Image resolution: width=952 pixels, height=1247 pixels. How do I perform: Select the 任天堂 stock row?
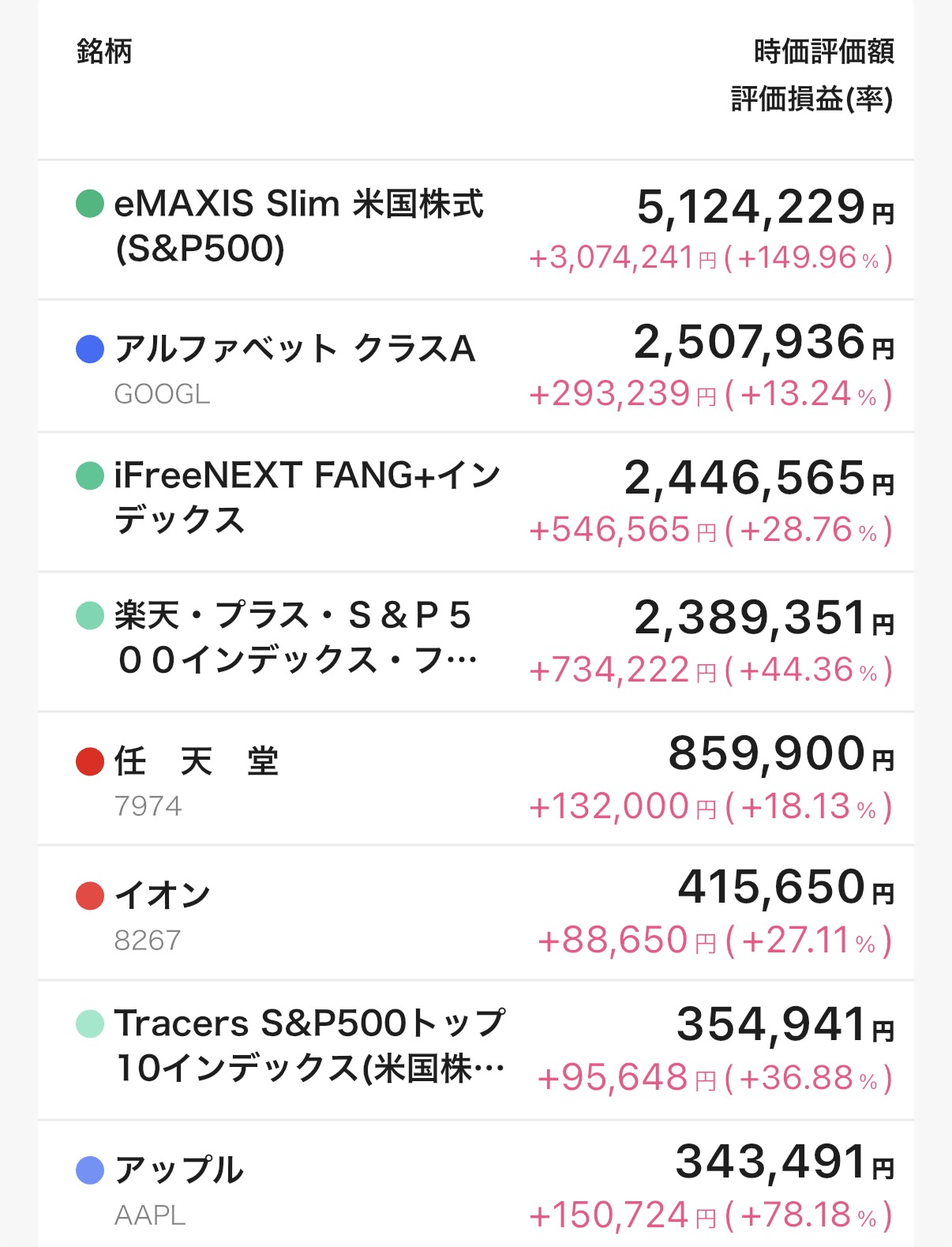point(476,779)
